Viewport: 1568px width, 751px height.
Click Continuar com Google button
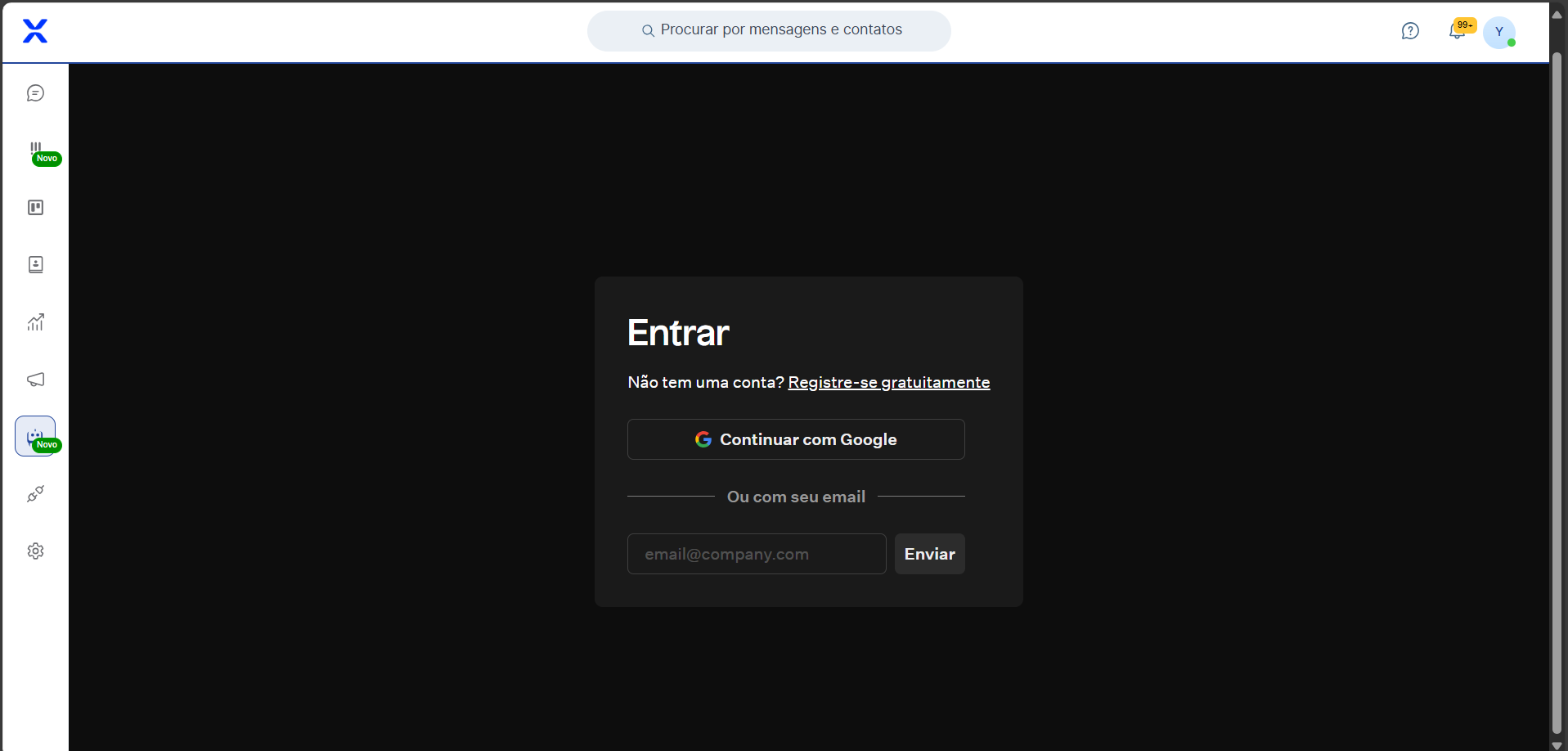tap(796, 439)
